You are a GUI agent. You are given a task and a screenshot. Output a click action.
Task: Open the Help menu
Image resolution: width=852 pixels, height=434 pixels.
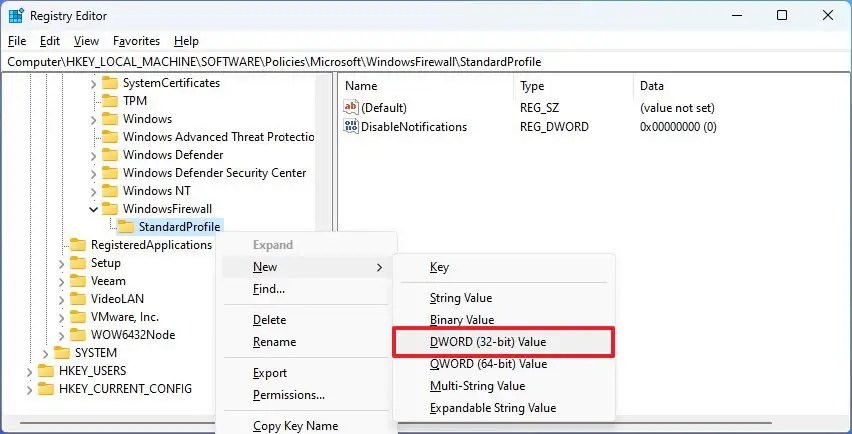tap(186, 41)
